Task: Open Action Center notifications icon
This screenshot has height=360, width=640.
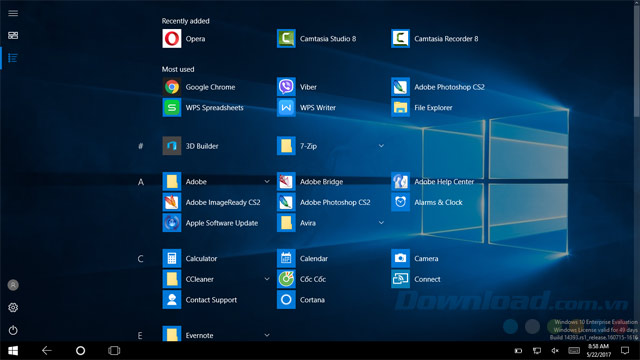Action: tap(625, 351)
